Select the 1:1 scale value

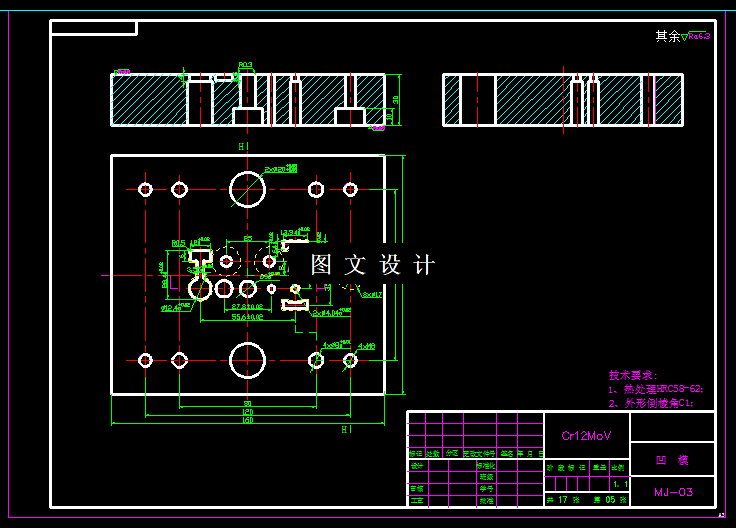[620, 484]
